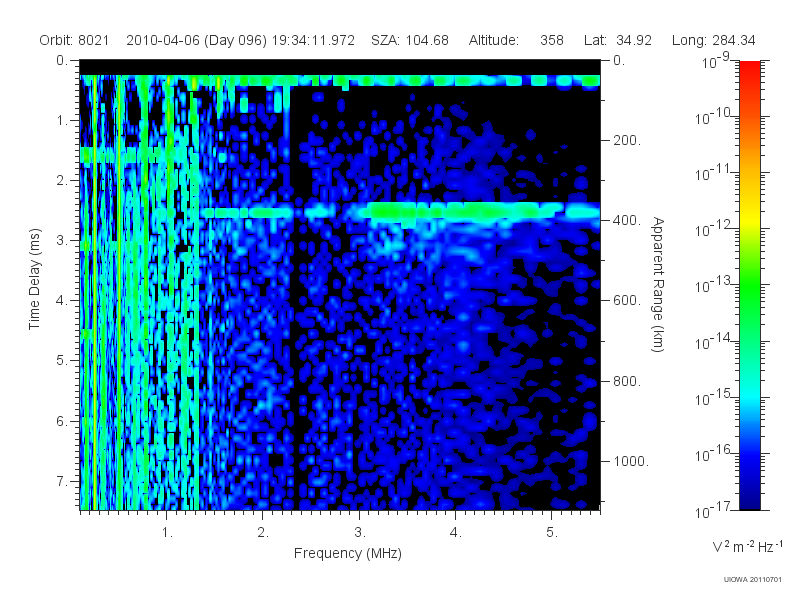Viewport: 800px width, 600px height.
Task: Select the date '2010-04-06 (Day 096)' text
Action: tap(196, 40)
